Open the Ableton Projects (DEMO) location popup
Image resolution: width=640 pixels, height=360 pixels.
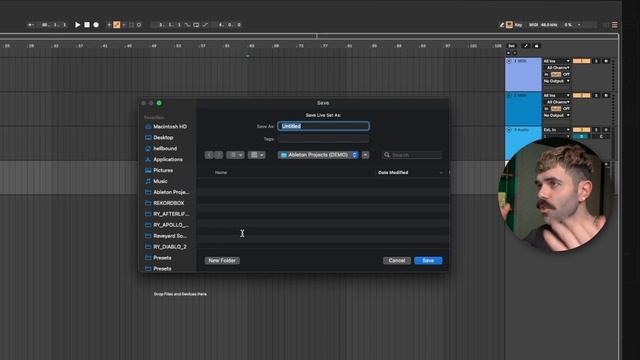point(318,155)
